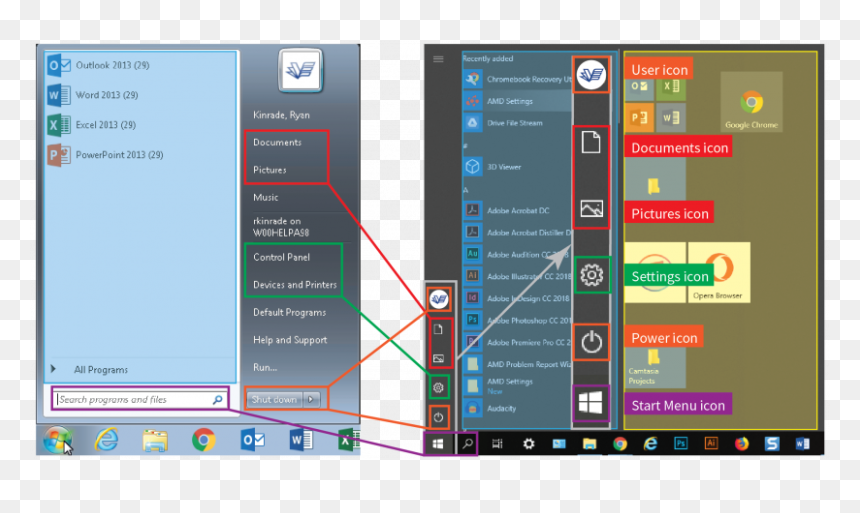Open the Kinrade, Ryan user folder
Image resolution: width=860 pixels, height=513 pixels.
tap(281, 115)
